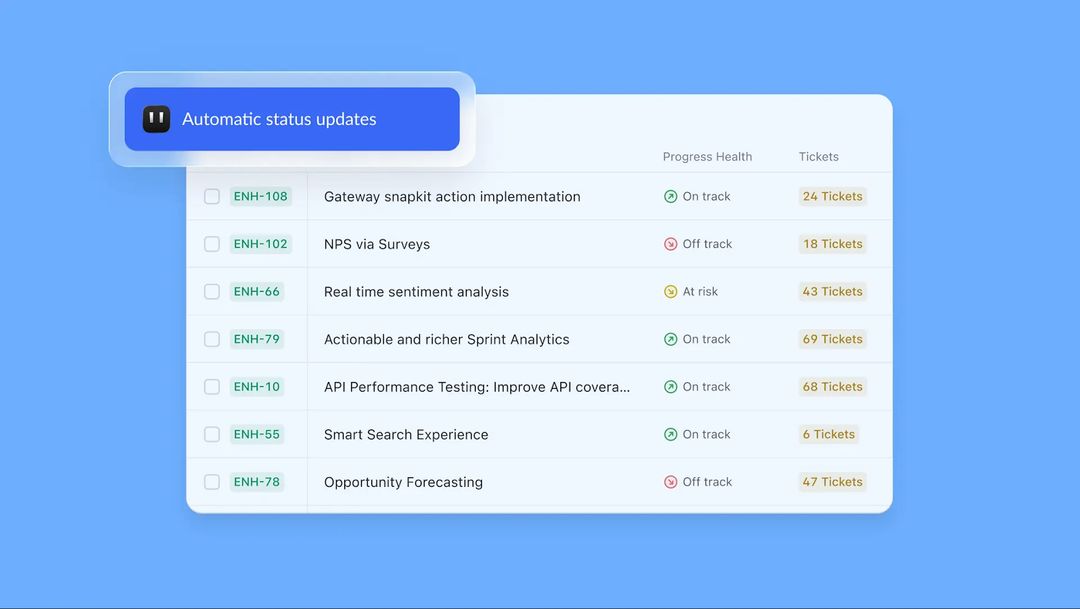
Task: Click the 6 Tickets badge
Action: tap(829, 434)
